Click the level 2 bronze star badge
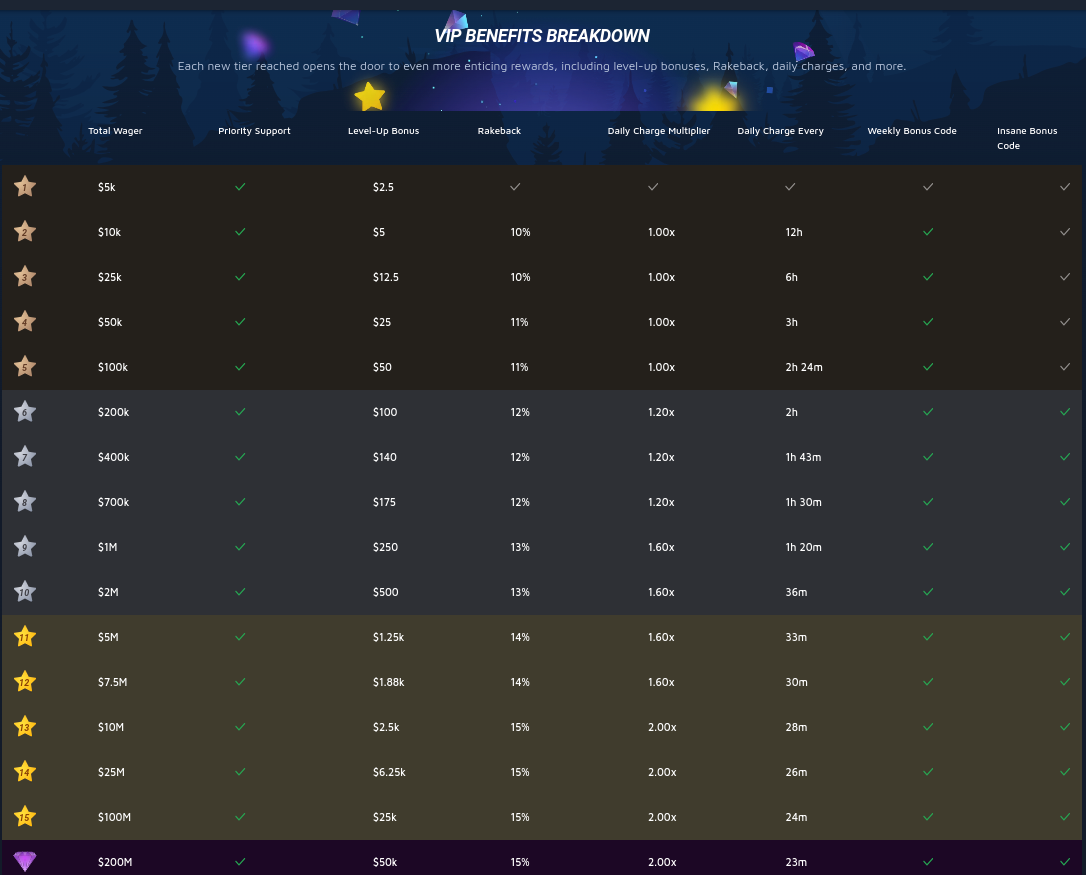This screenshot has width=1086, height=875. tap(25, 231)
